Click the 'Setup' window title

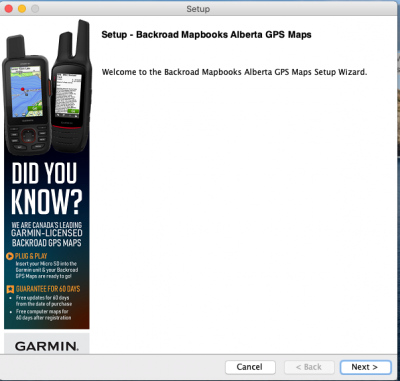coord(198,9)
